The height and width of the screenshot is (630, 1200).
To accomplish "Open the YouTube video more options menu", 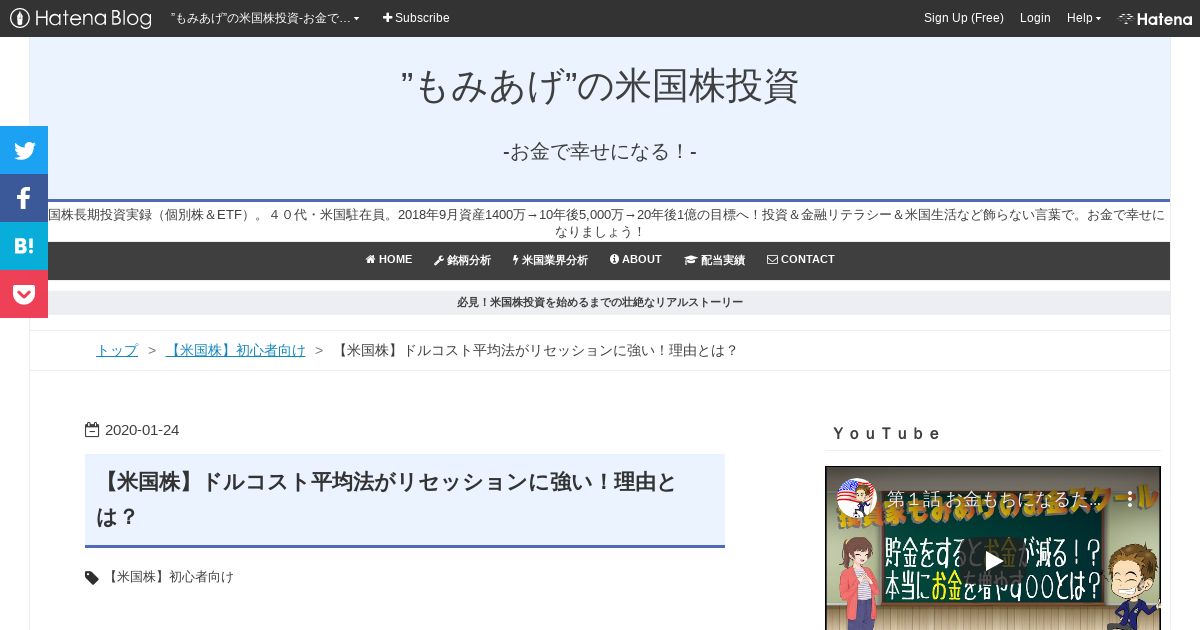I will pos(1131,498).
